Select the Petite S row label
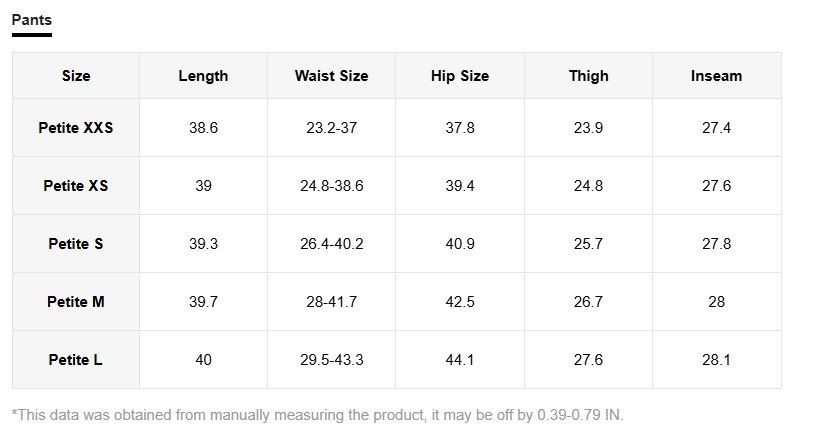 (x=76, y=244)
